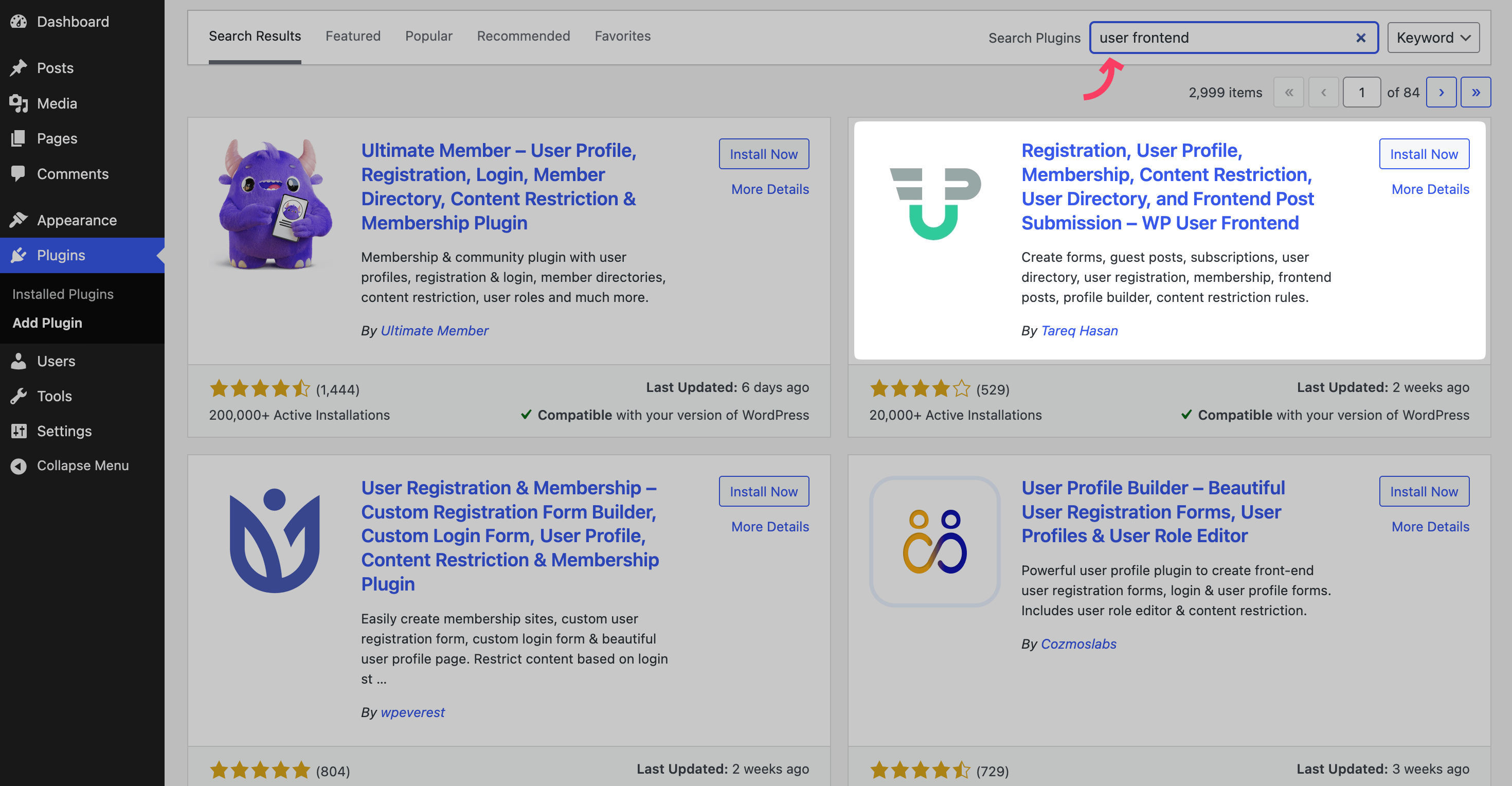Click the Dashboard gauge icon in sidebar

coord(19,22)
